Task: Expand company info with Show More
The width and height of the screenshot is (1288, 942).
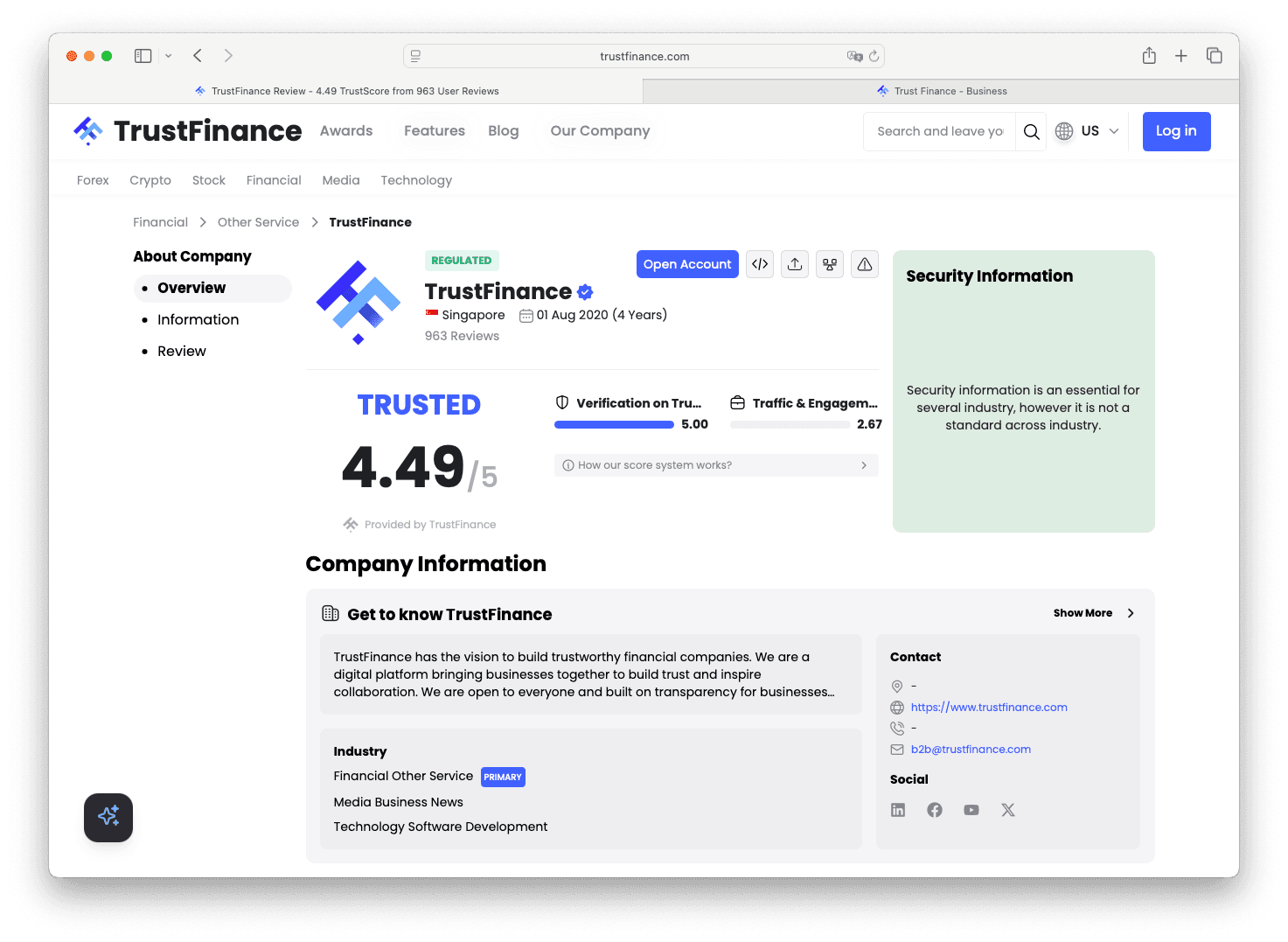Action: coord(1094,613)
